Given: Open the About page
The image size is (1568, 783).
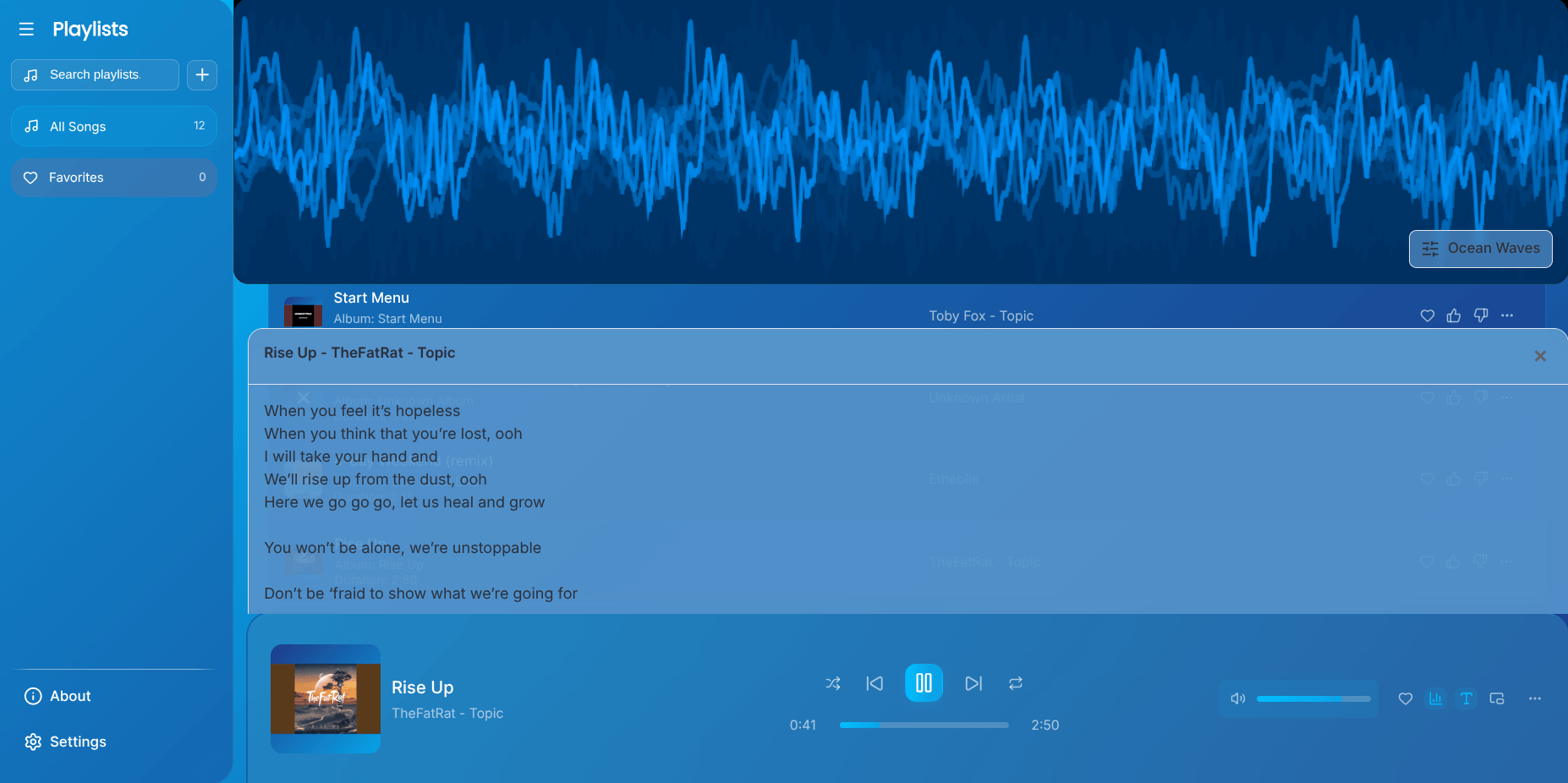Looking at the screenshot, I should point(58,696).
